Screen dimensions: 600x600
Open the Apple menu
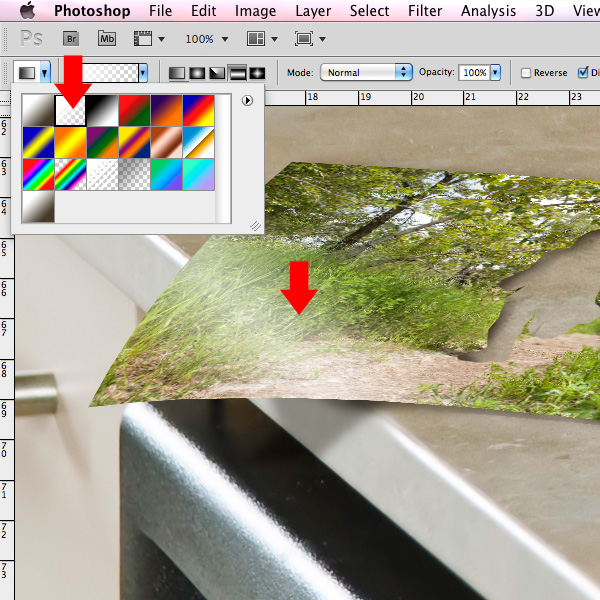click(28, 10)
